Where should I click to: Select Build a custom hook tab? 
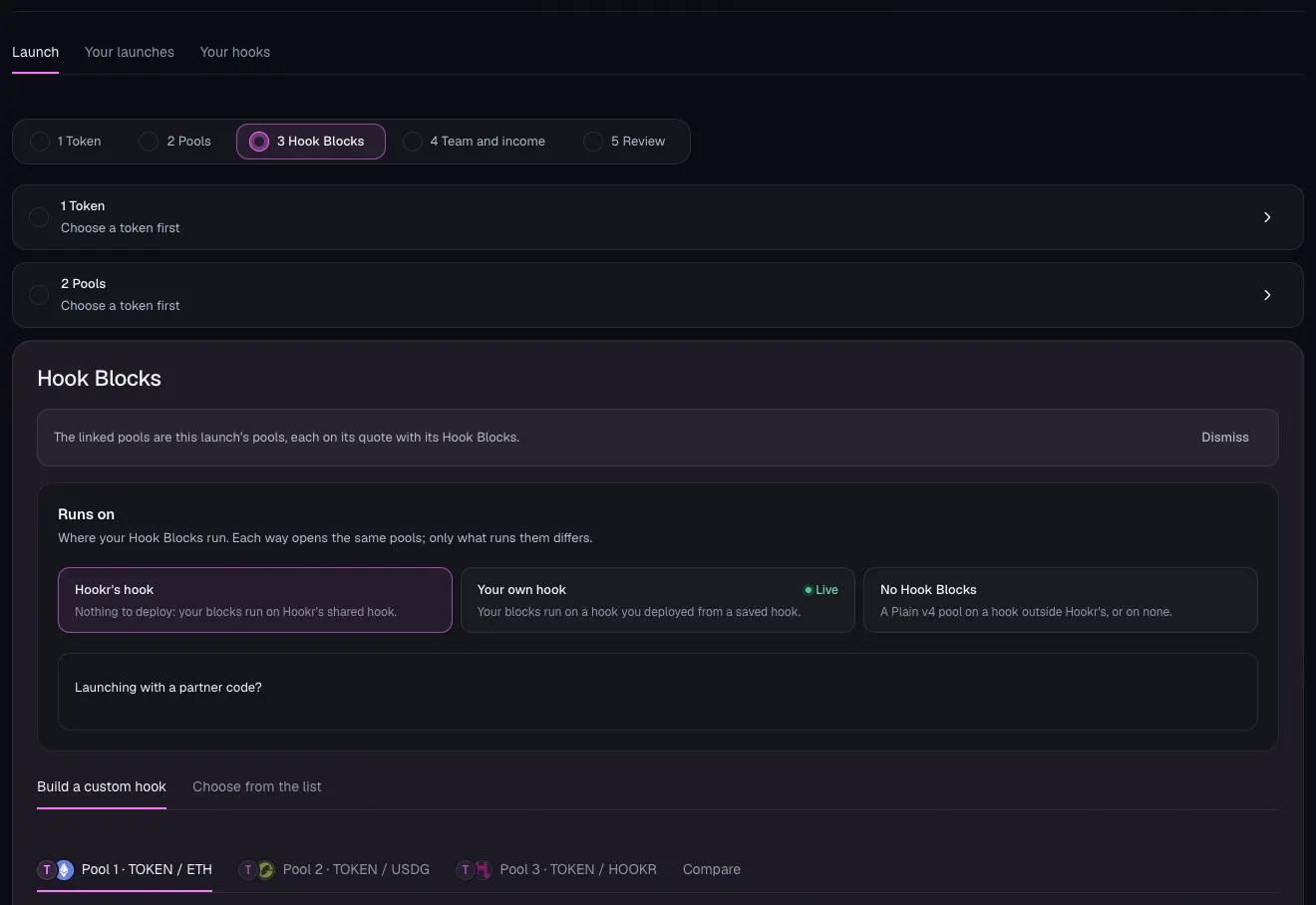102,787
